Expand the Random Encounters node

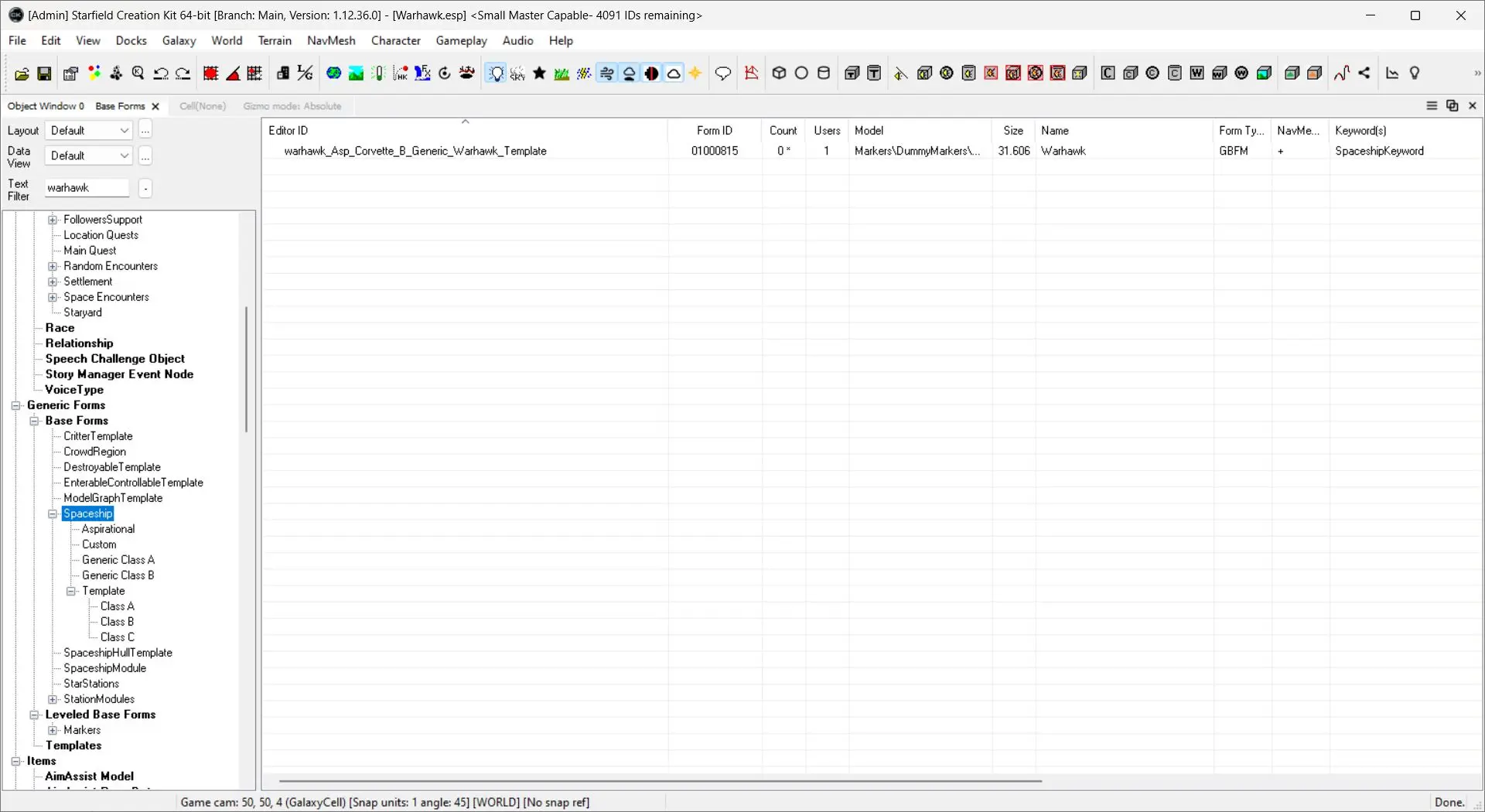coord(53,267)
